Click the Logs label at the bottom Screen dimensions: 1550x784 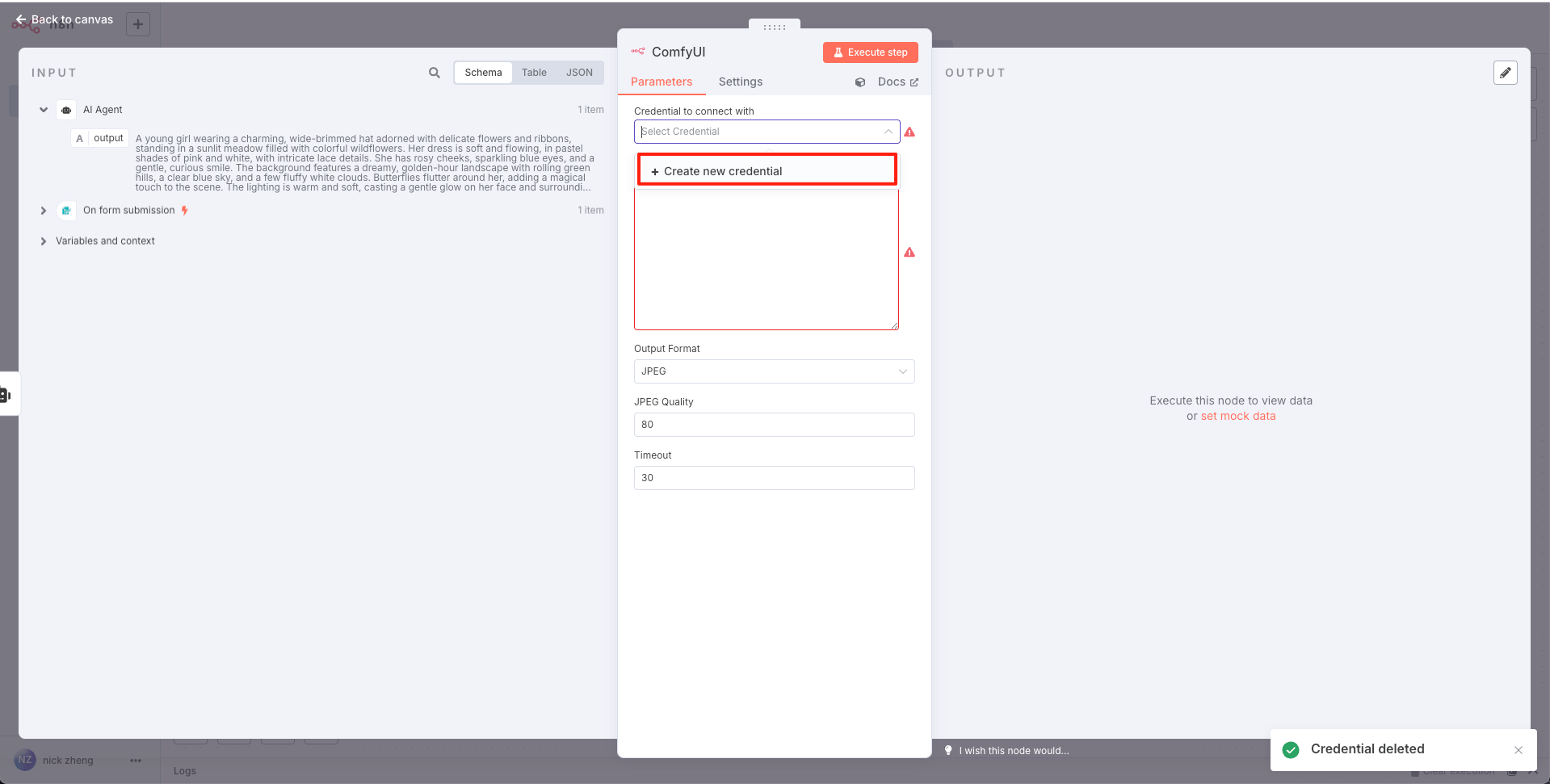(x=185, y=771)
